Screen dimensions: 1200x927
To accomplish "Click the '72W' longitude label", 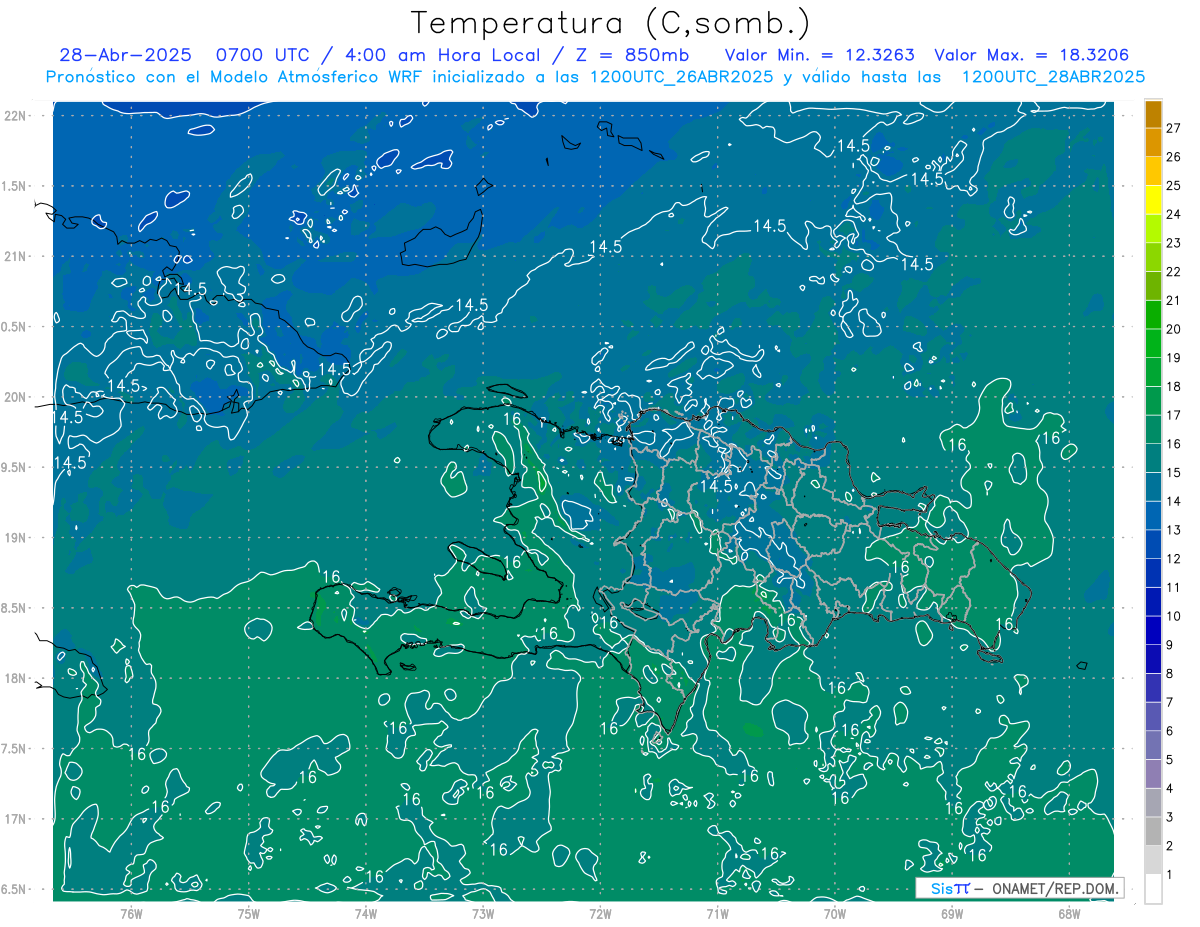I will coord(600,913).
